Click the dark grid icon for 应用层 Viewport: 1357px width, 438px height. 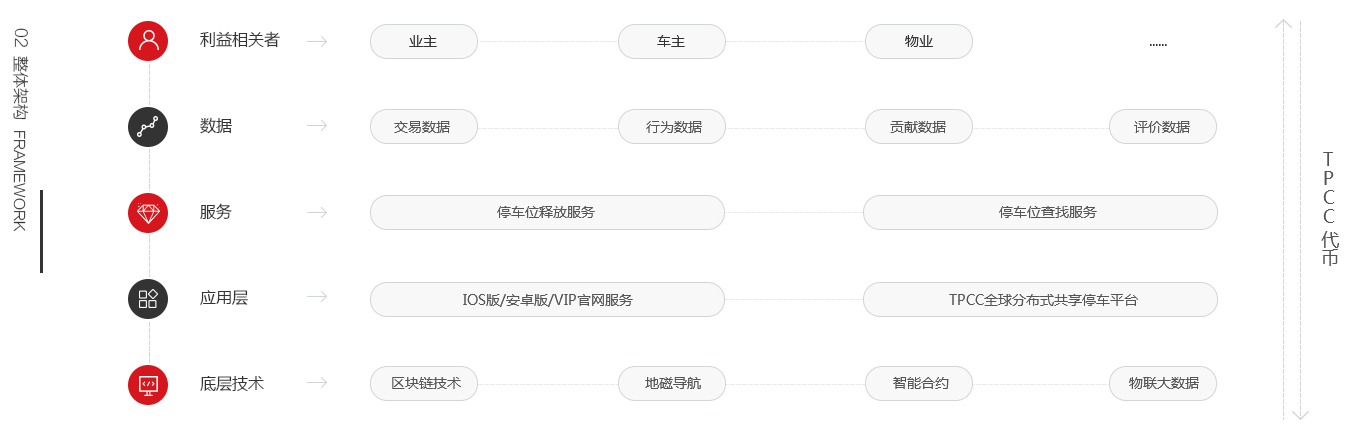click(x=148, y=298)
